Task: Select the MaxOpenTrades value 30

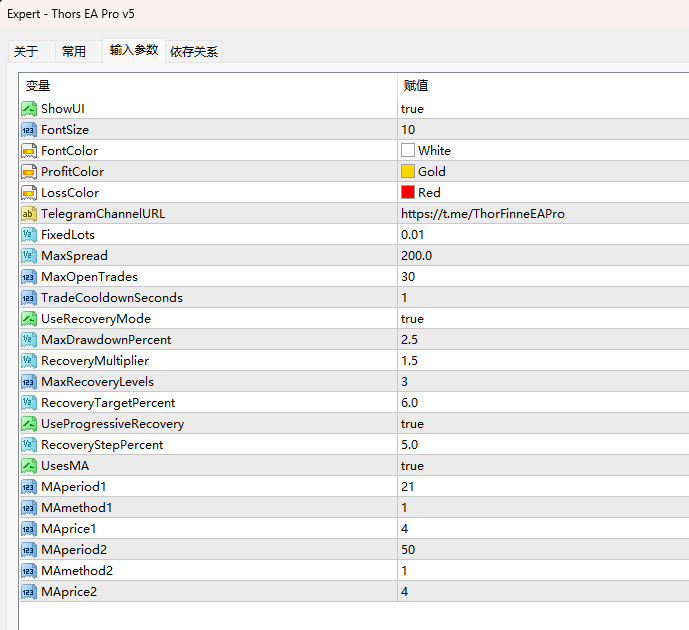Action: [x=408, y=277]
